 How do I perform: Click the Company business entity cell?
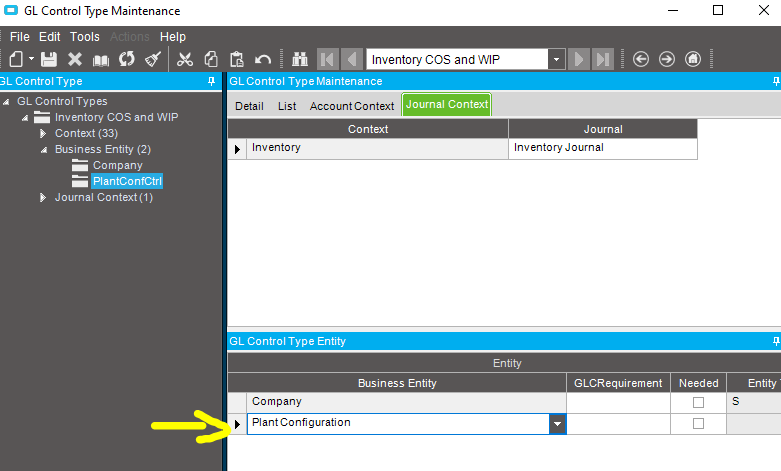[x=406, y=402]
